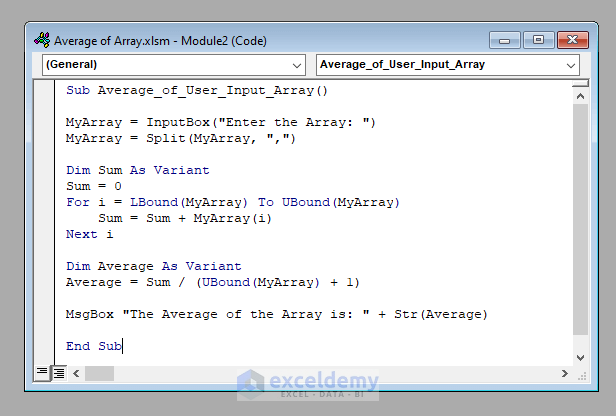Click the line 'Sum = Sum + MyArray(i)'
The image size is (616, 416).
click(185, 219)
